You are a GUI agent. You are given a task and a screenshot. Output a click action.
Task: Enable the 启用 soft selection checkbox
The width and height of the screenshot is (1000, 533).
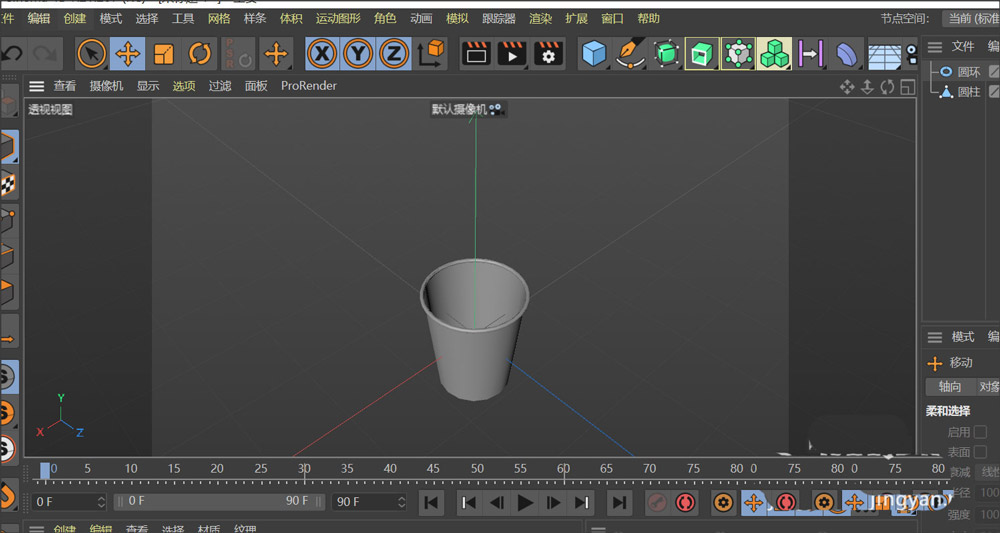click(980, 432)
